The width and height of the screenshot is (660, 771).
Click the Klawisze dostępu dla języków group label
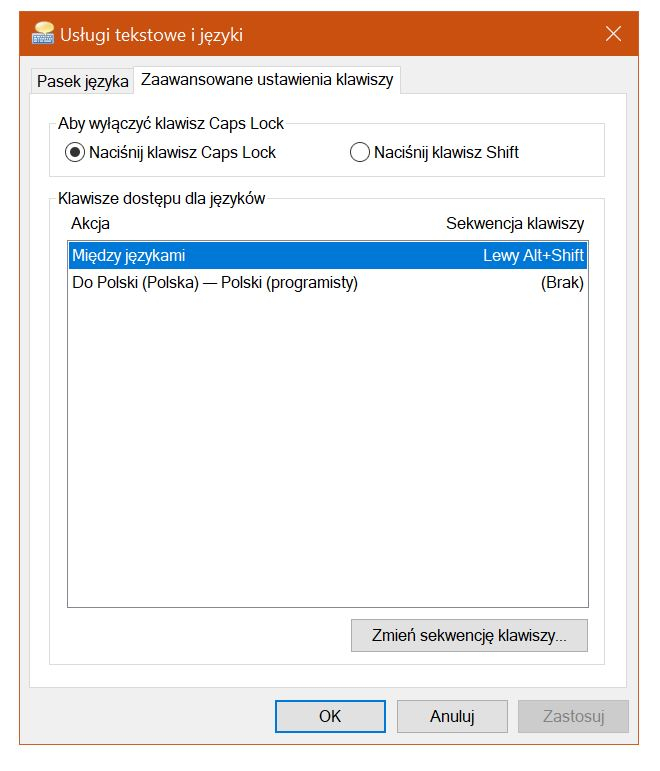pos(162,198)
